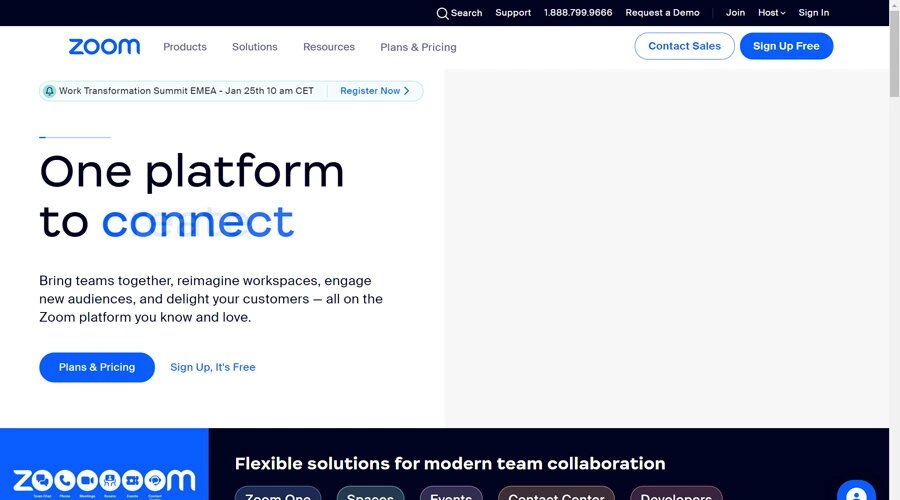Click phone number 1.888.799.9666
The width and height of the screenshot is (900, 500).
tap(578, 13)
